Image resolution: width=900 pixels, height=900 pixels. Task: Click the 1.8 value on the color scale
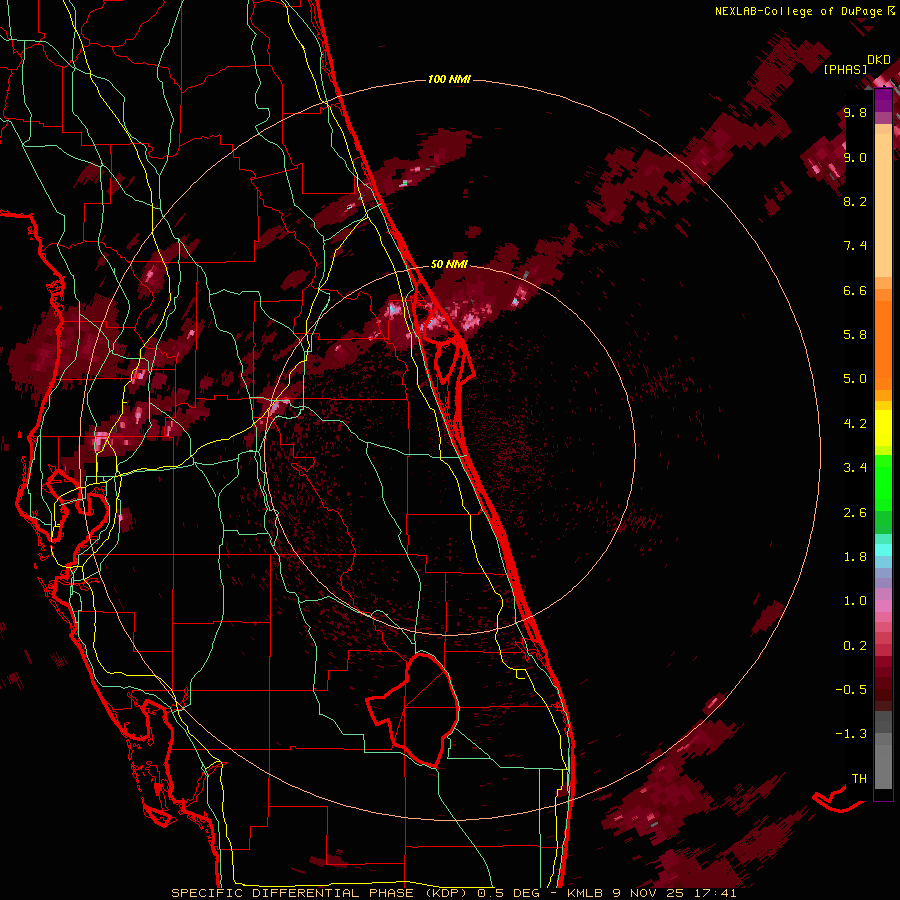[x=855, y=557]
